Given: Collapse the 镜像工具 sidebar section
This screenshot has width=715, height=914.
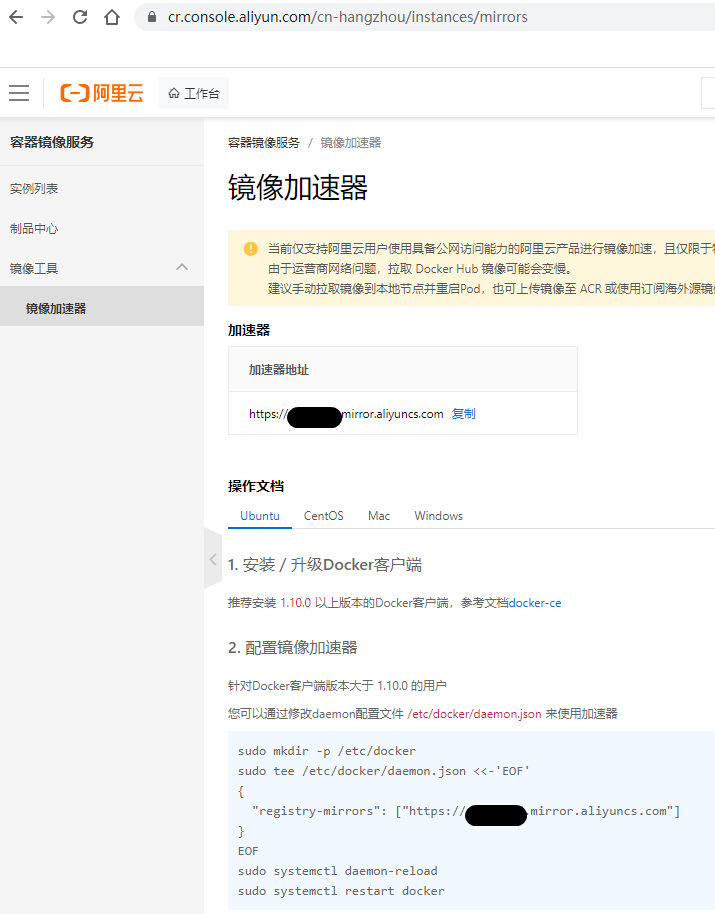Looking at the screenshot, I should (182, 268).
